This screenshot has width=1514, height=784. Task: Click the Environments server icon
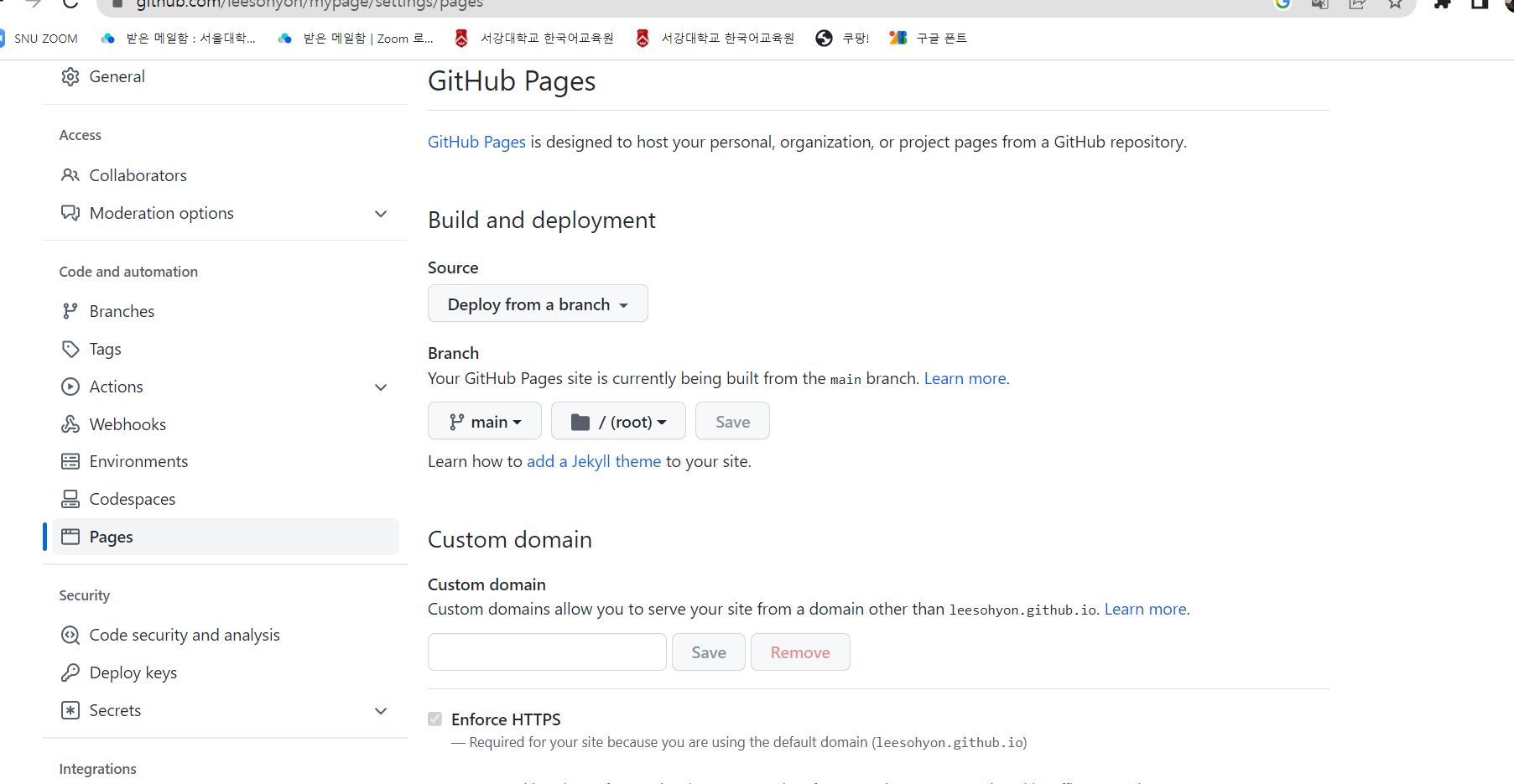coord(70,461)
